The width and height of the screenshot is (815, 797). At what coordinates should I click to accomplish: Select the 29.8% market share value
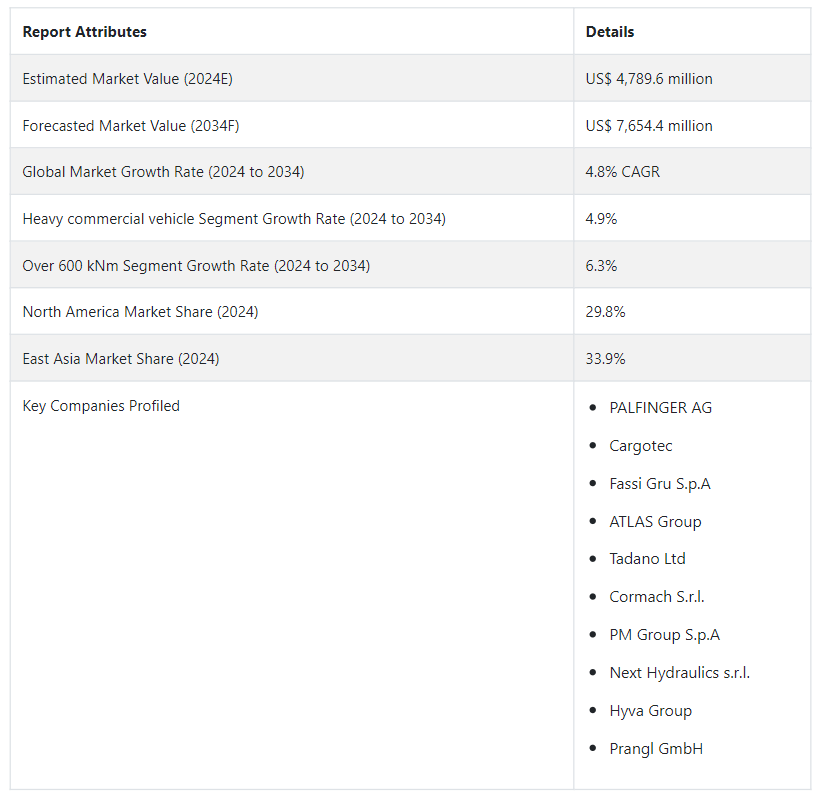click(606, 312)
